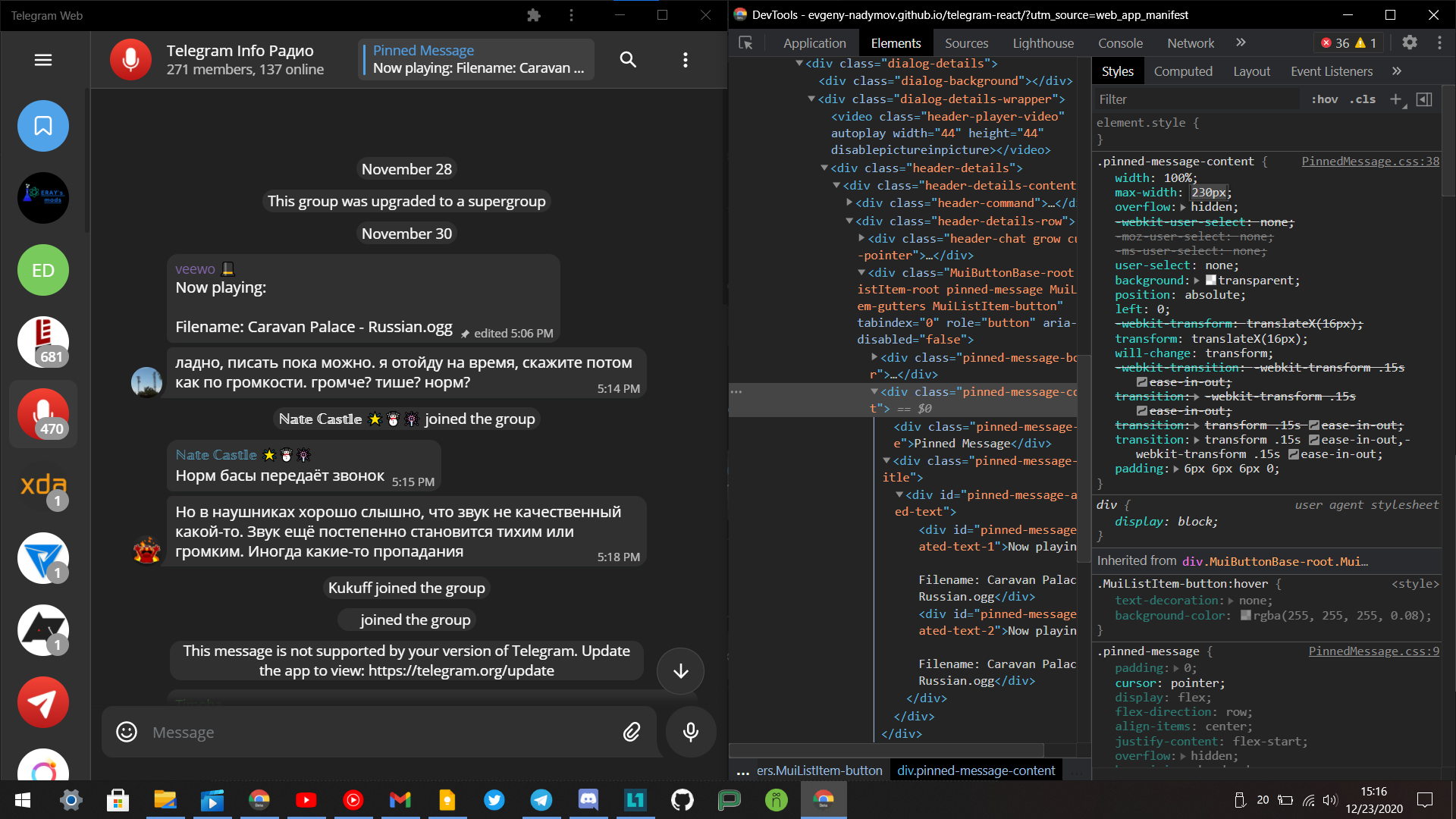Screen dimensions: 1456x819
Task: Toggle the .cls class editor
Action: pyautogui.click(x=1363, y=99)
